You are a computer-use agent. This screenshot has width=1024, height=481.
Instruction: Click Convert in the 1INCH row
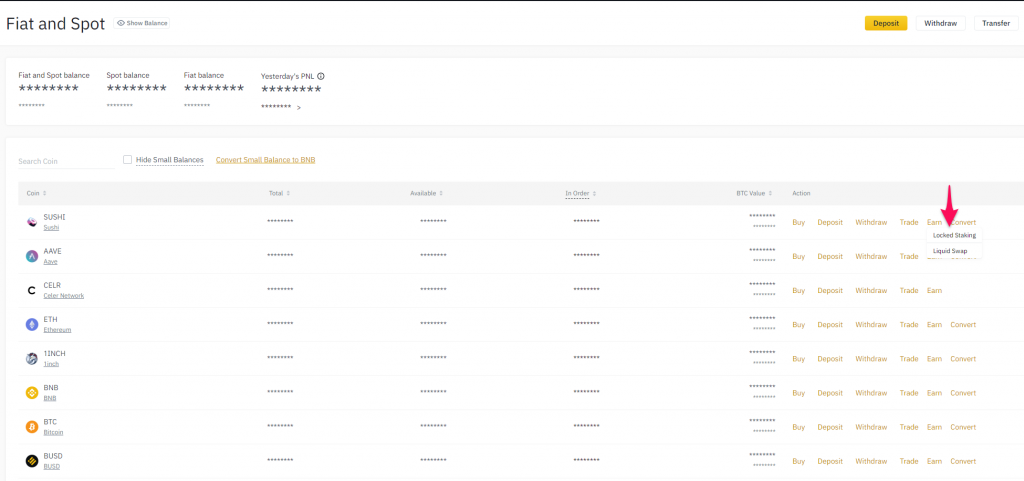click(x=963, y=358)
